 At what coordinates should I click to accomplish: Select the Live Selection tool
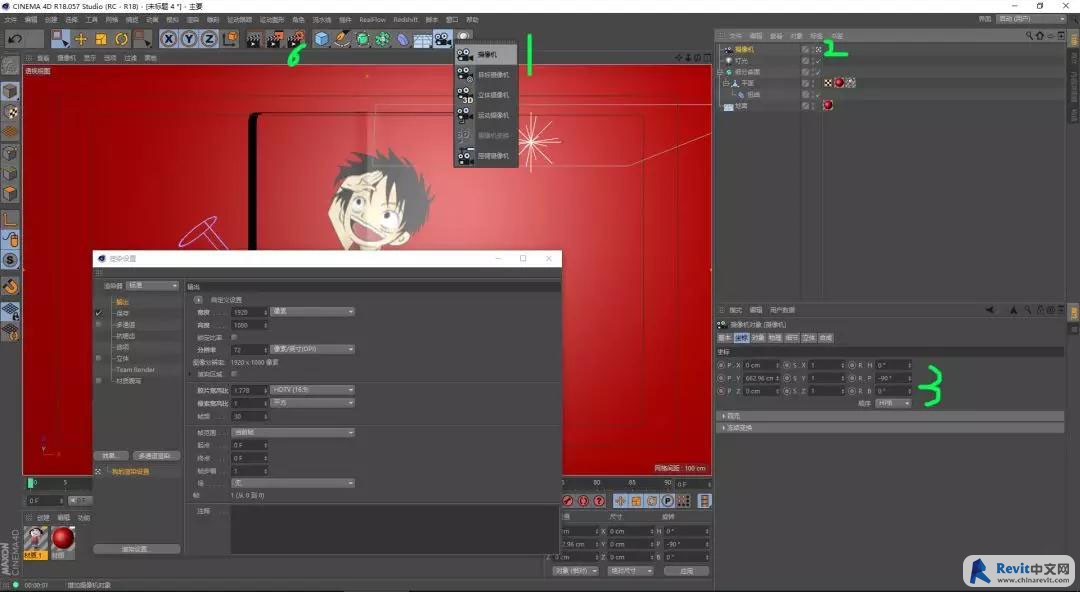point(60,39)
